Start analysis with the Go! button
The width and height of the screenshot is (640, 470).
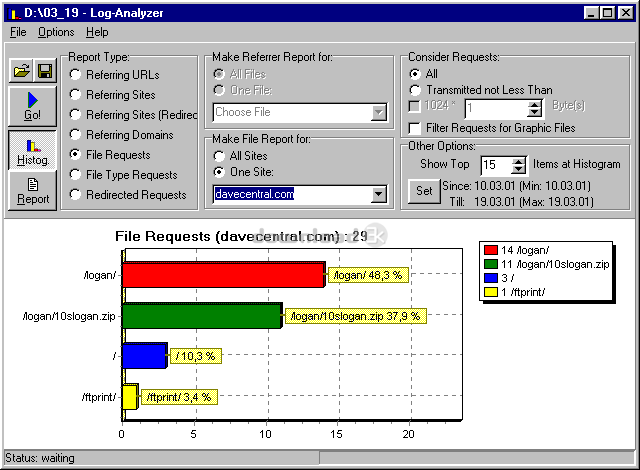32,106
